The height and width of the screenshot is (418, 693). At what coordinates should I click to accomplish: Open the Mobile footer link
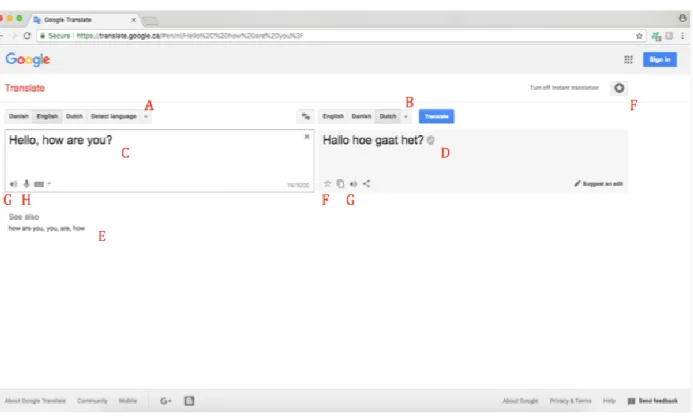coord(128,401)
